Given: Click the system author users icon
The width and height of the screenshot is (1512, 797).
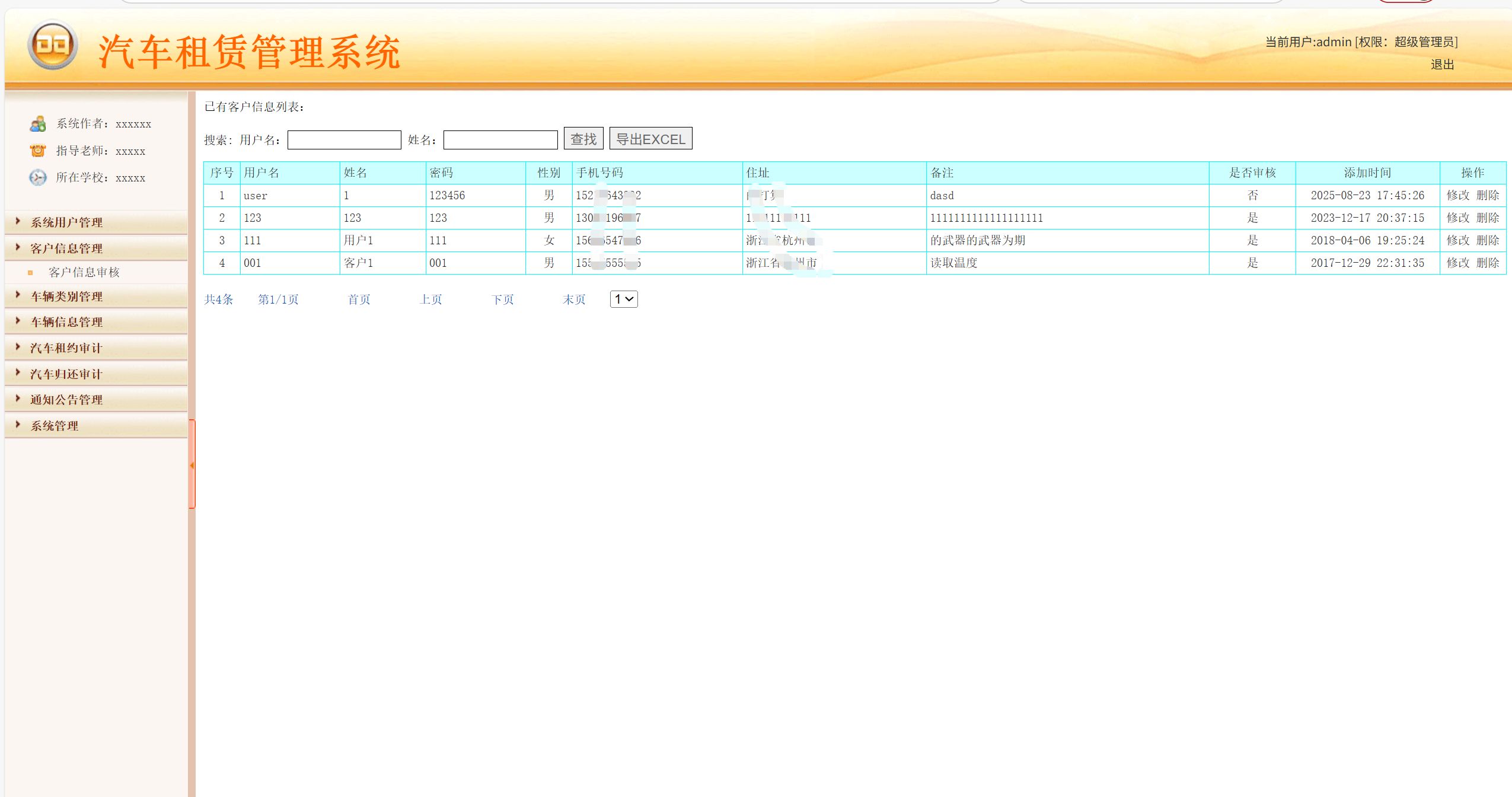Looking at the screenshot, I should coord(38,124).
